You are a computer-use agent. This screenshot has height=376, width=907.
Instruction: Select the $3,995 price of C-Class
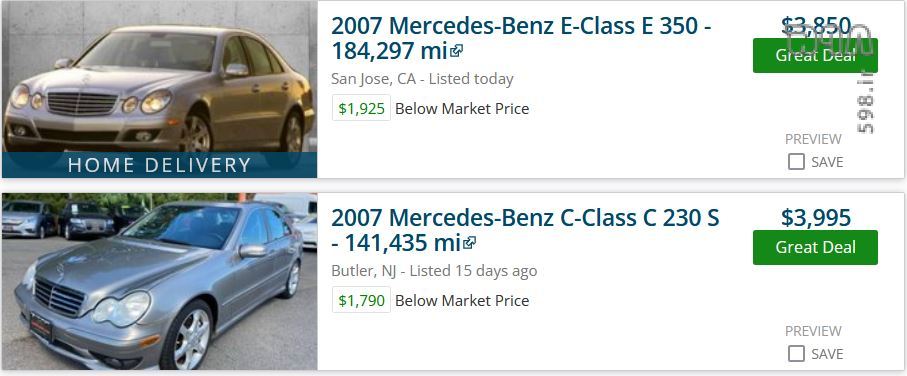816,218
